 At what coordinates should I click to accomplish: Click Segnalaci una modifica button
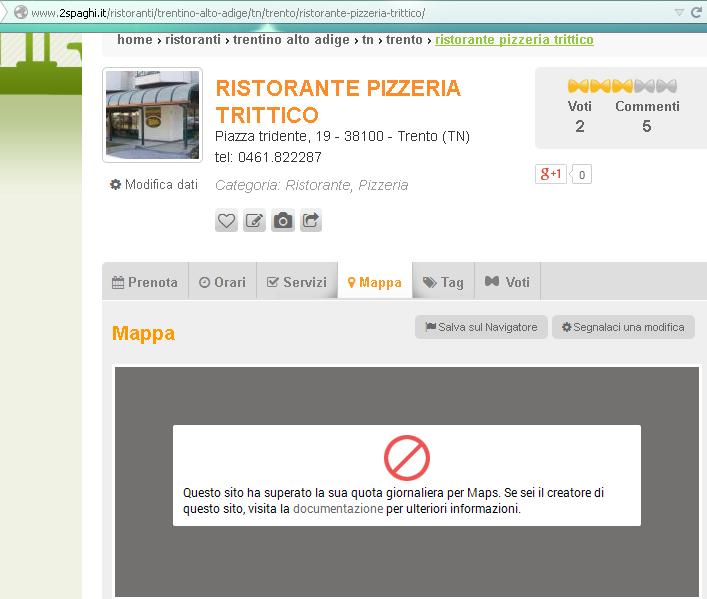tap(622, 327)
